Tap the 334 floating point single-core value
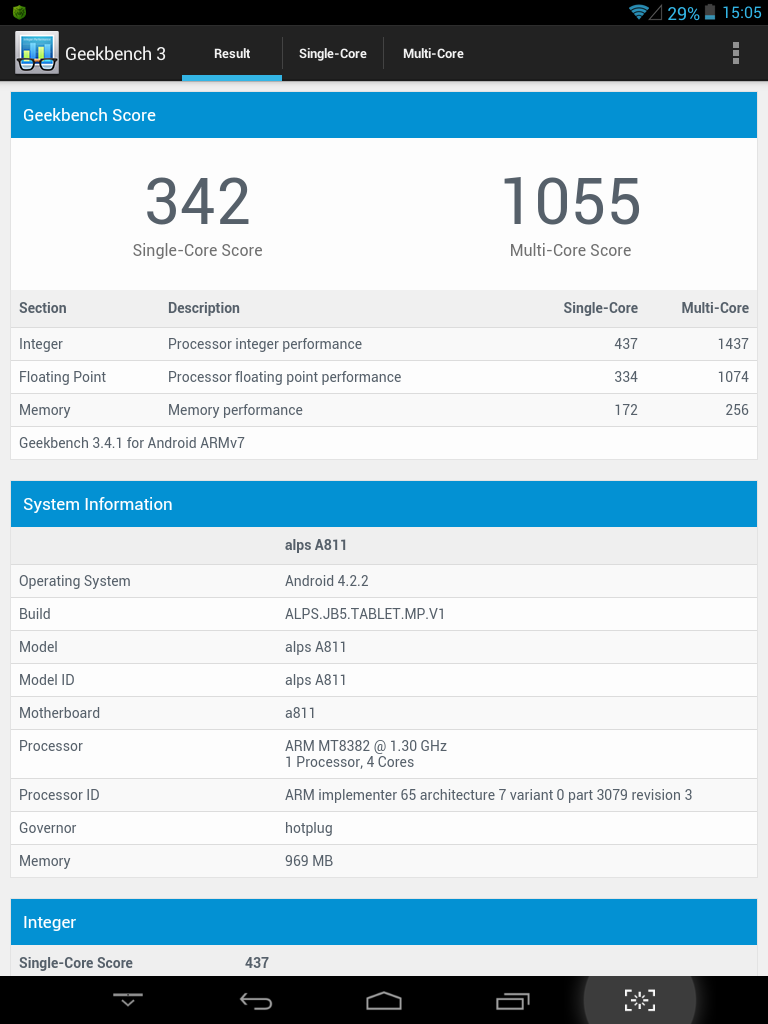 click(x=626, y=377)
